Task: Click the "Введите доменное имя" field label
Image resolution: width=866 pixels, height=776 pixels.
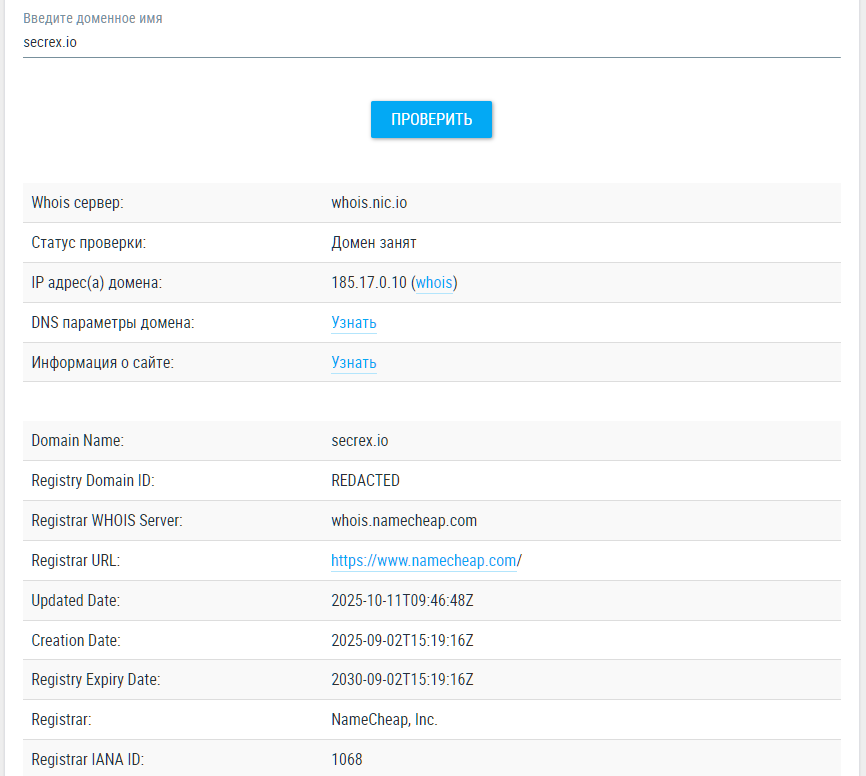Action: tap(93, 19)
